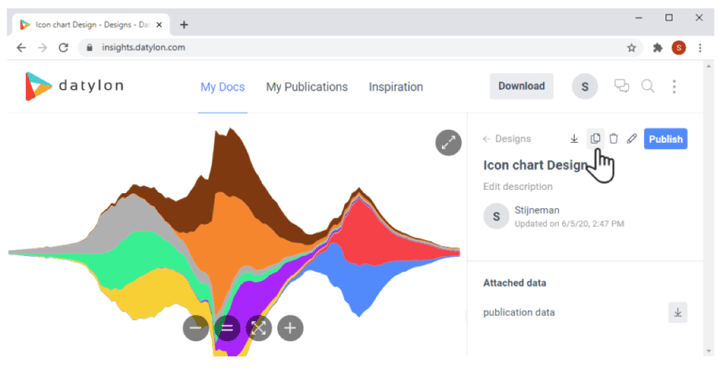Viewport: 720px width, 368px height.
Task: Open the Chrome browser menu dots
Action: coord(700,48)
